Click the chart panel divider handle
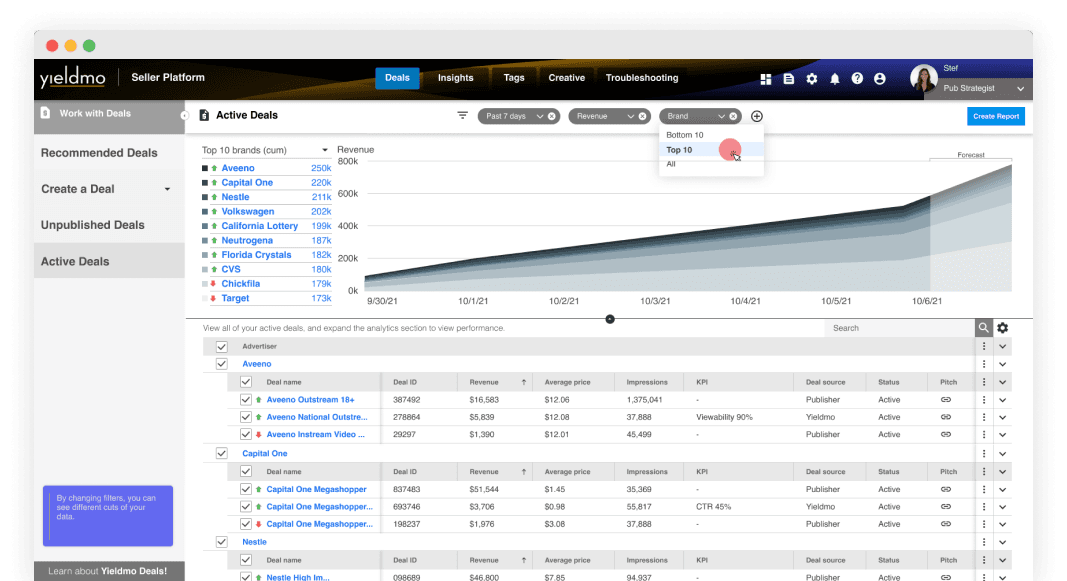Screen dimensions: 1067x581 point(610,319)
